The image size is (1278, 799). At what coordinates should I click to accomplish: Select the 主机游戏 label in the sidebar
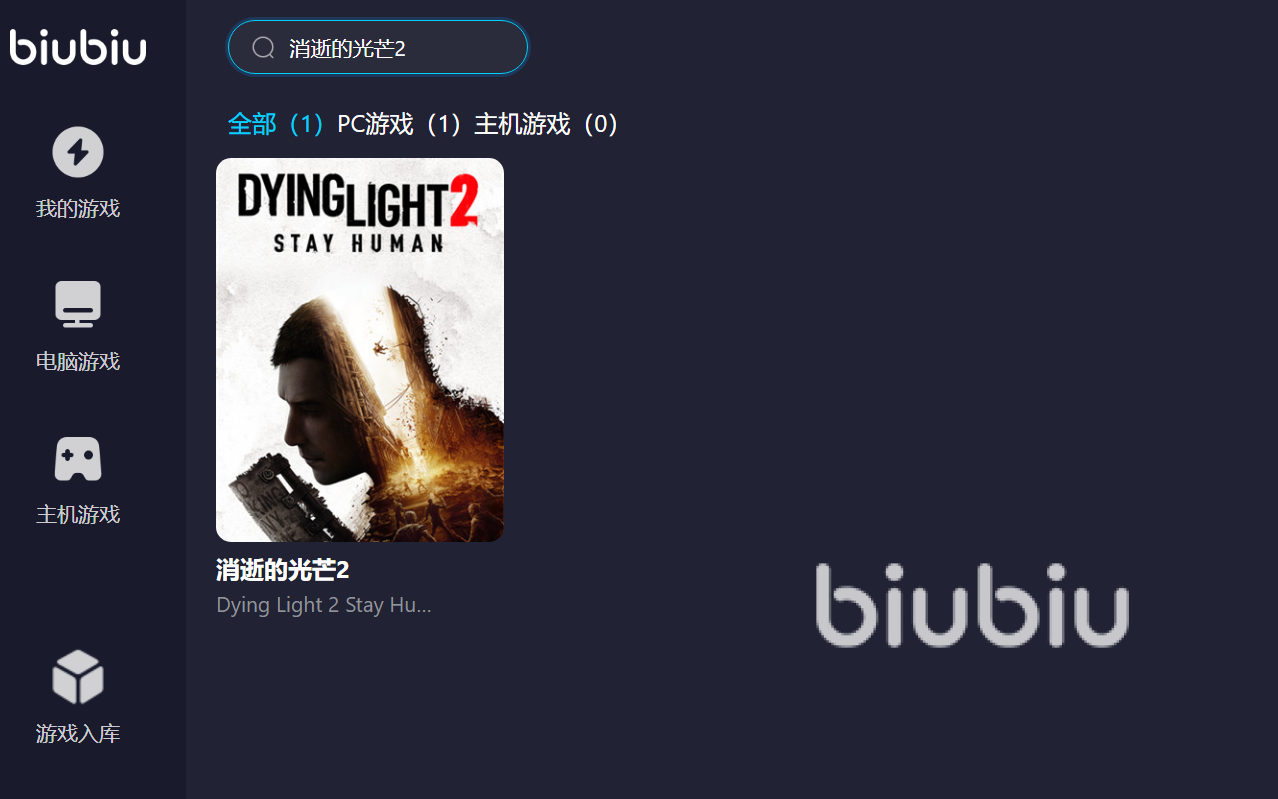click(x=78, y=515)
